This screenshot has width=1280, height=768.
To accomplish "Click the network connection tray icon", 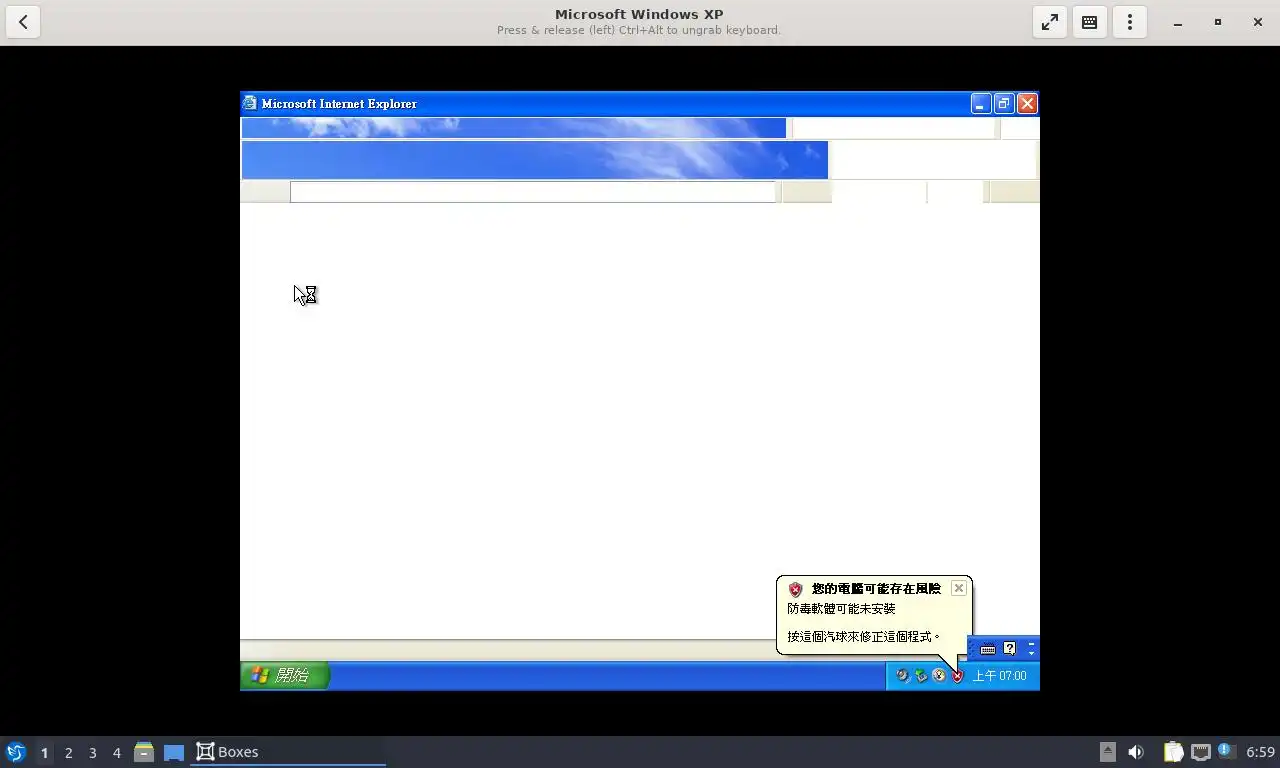I will click(x=921, y=676).
